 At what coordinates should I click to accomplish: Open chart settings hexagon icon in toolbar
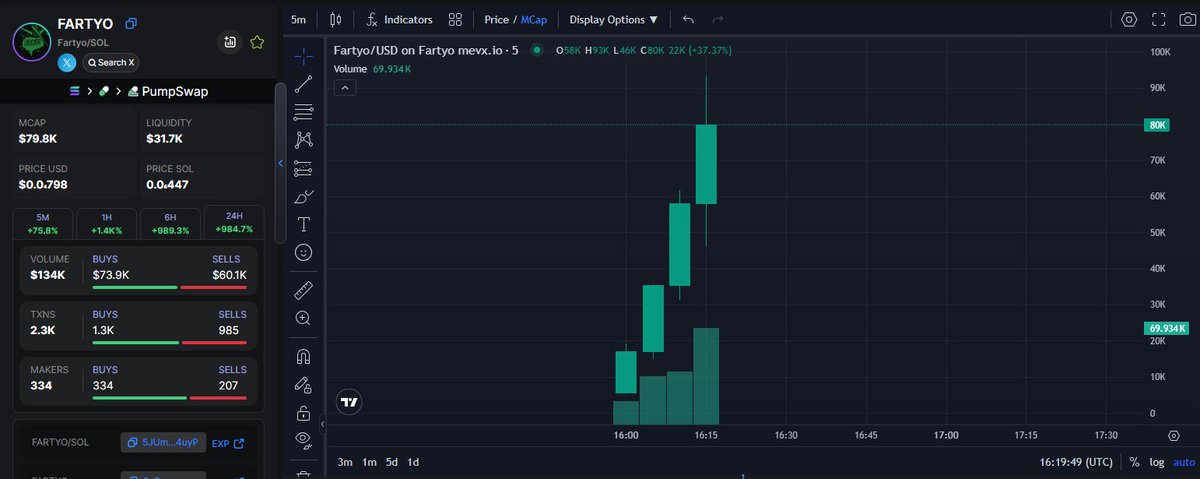point(1129,19)
